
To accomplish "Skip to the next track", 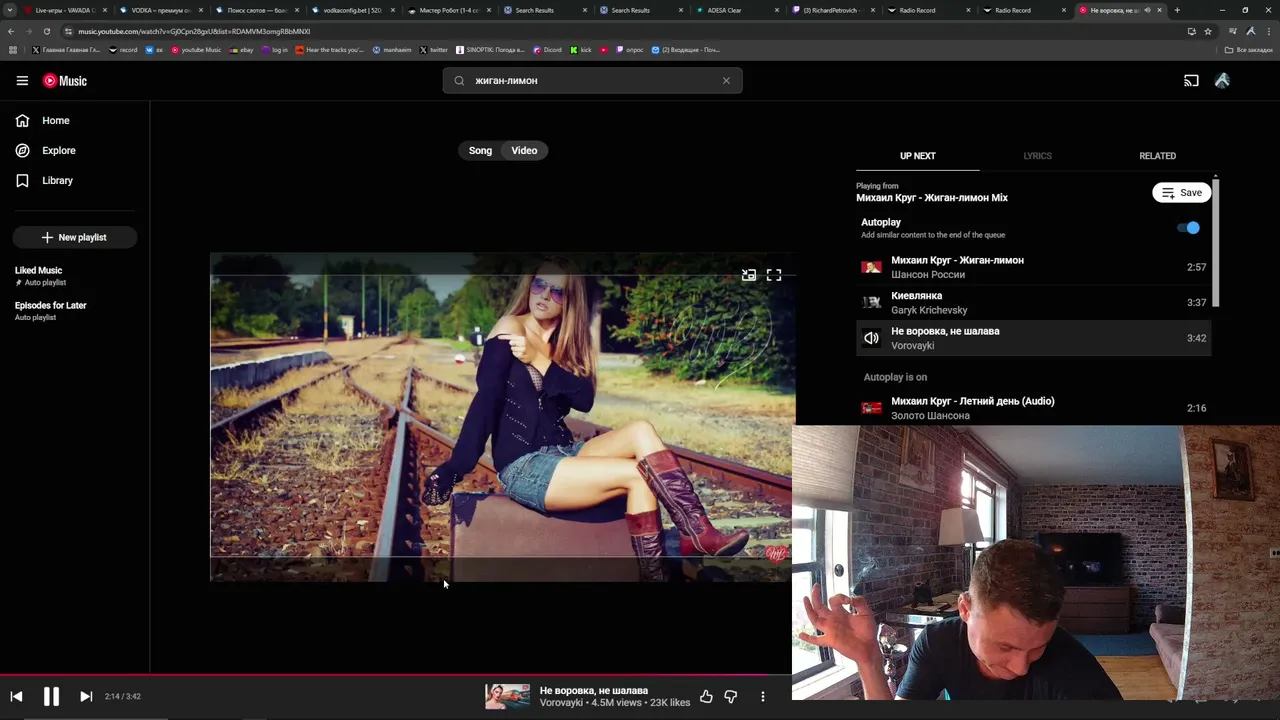I will [x=86, y=697].
